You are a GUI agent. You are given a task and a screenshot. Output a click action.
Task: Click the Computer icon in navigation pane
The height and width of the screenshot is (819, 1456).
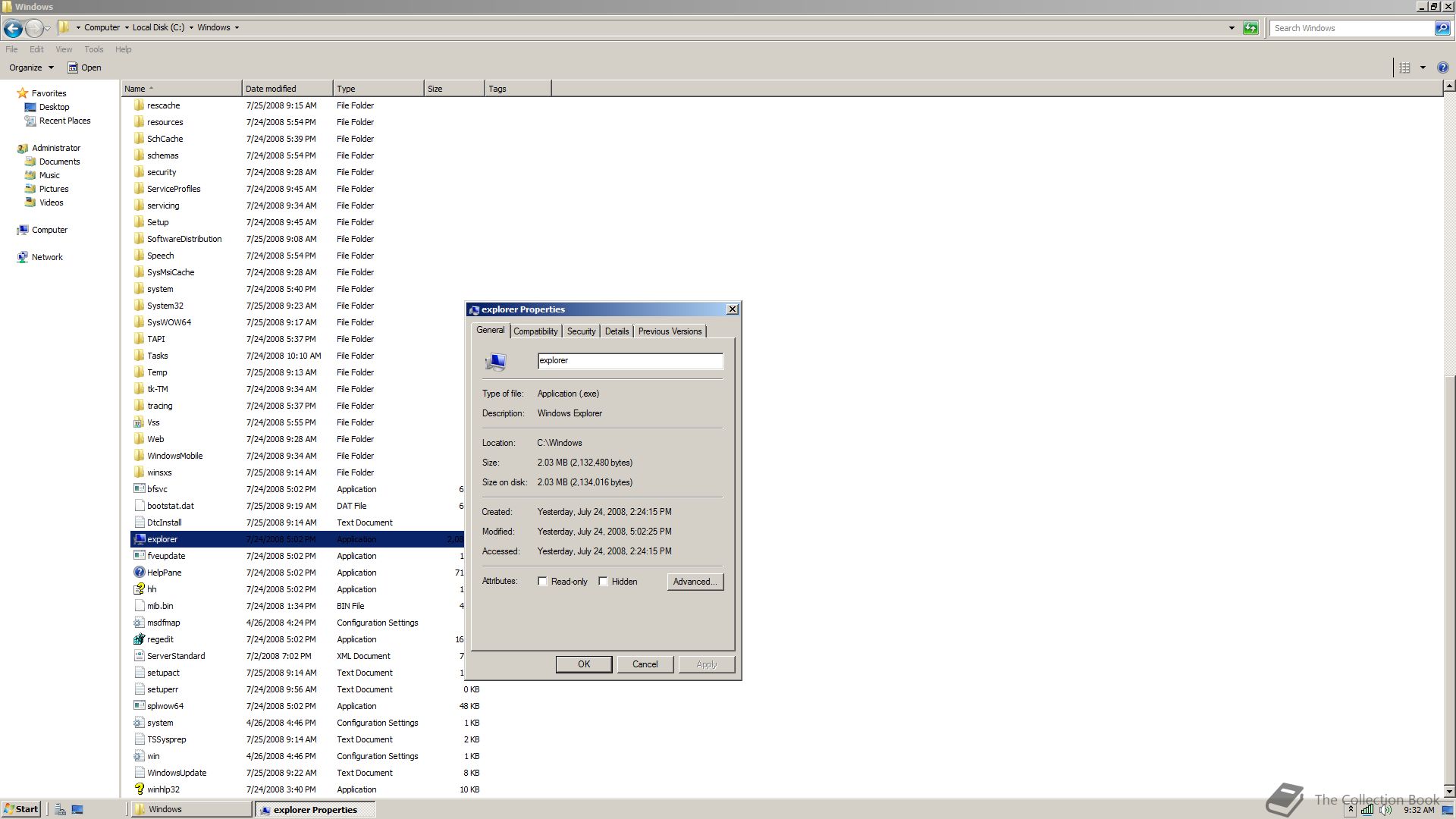pos(23,230)
